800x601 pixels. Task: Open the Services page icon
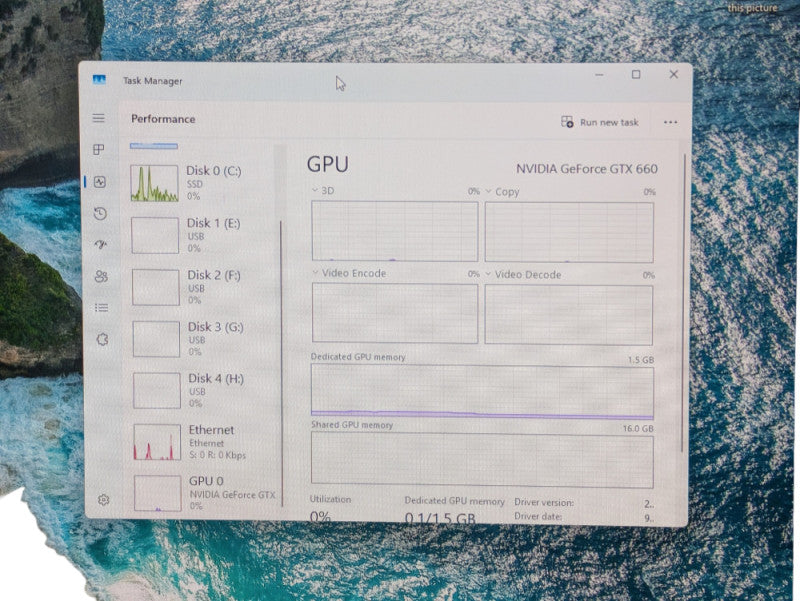pyautogui.click(x=103, y=339)
